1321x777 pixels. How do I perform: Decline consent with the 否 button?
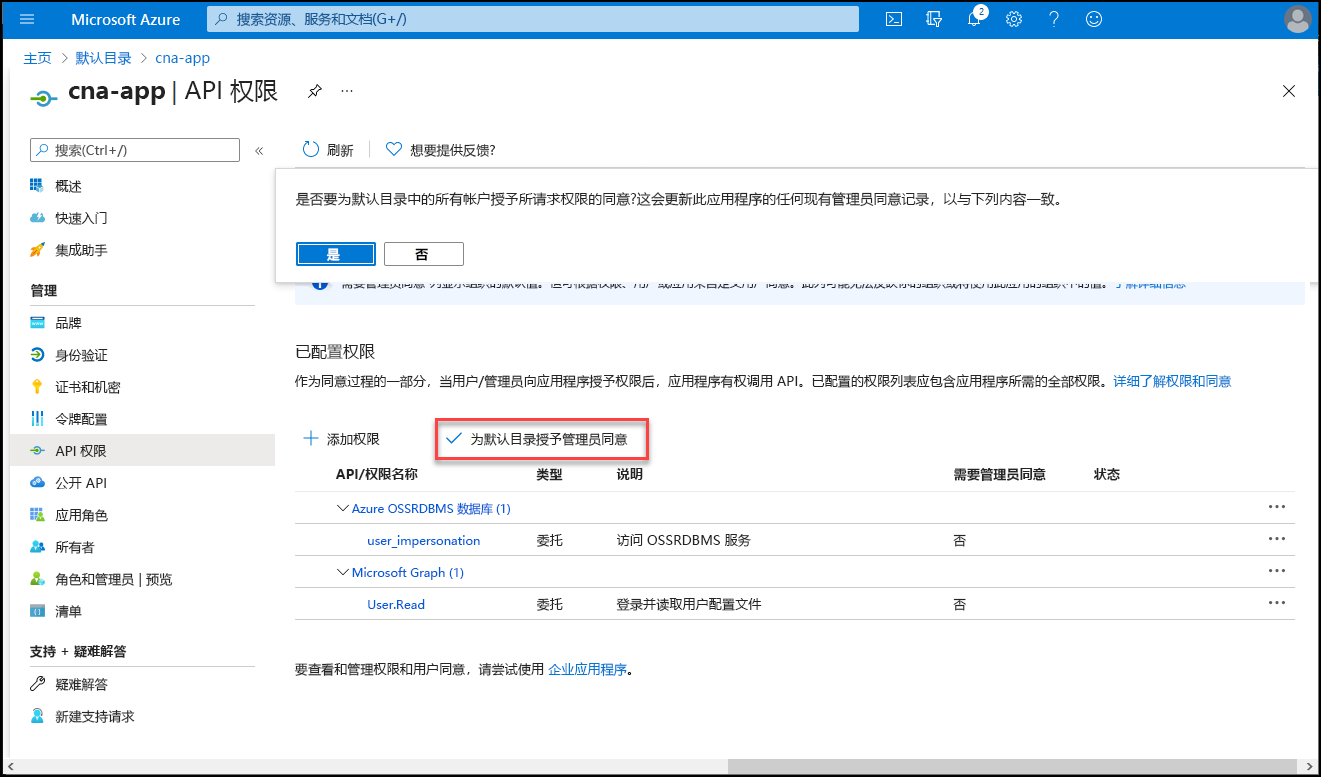tap(423, 254)
